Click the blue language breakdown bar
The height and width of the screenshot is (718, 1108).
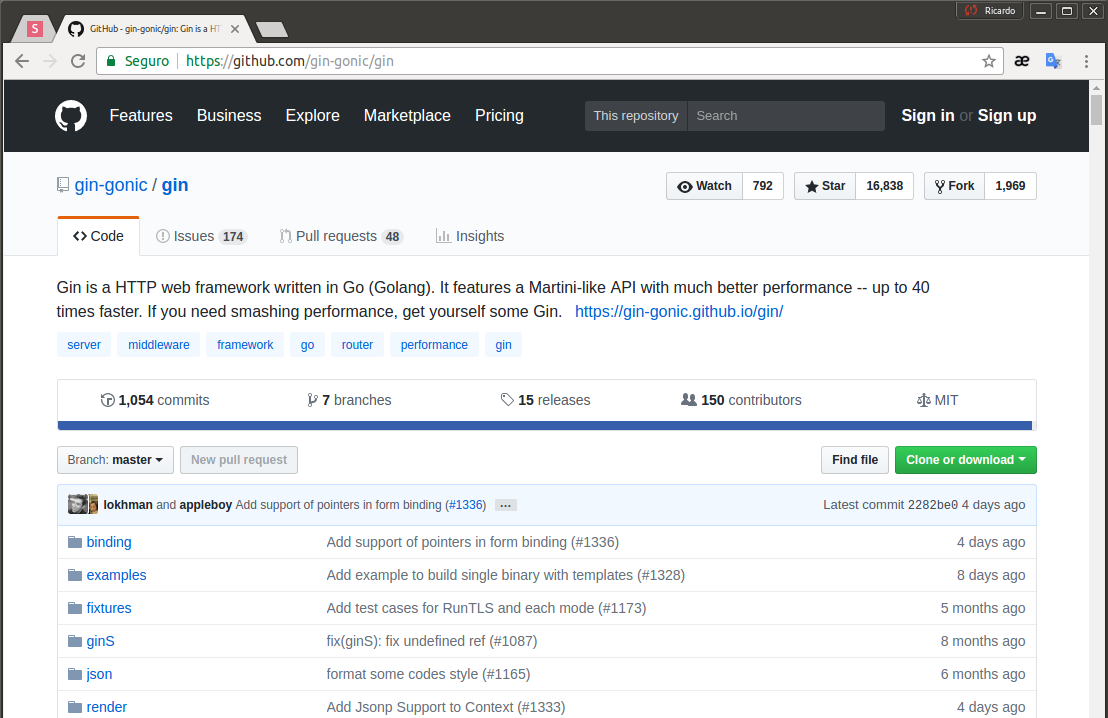(x=545, y=425)
